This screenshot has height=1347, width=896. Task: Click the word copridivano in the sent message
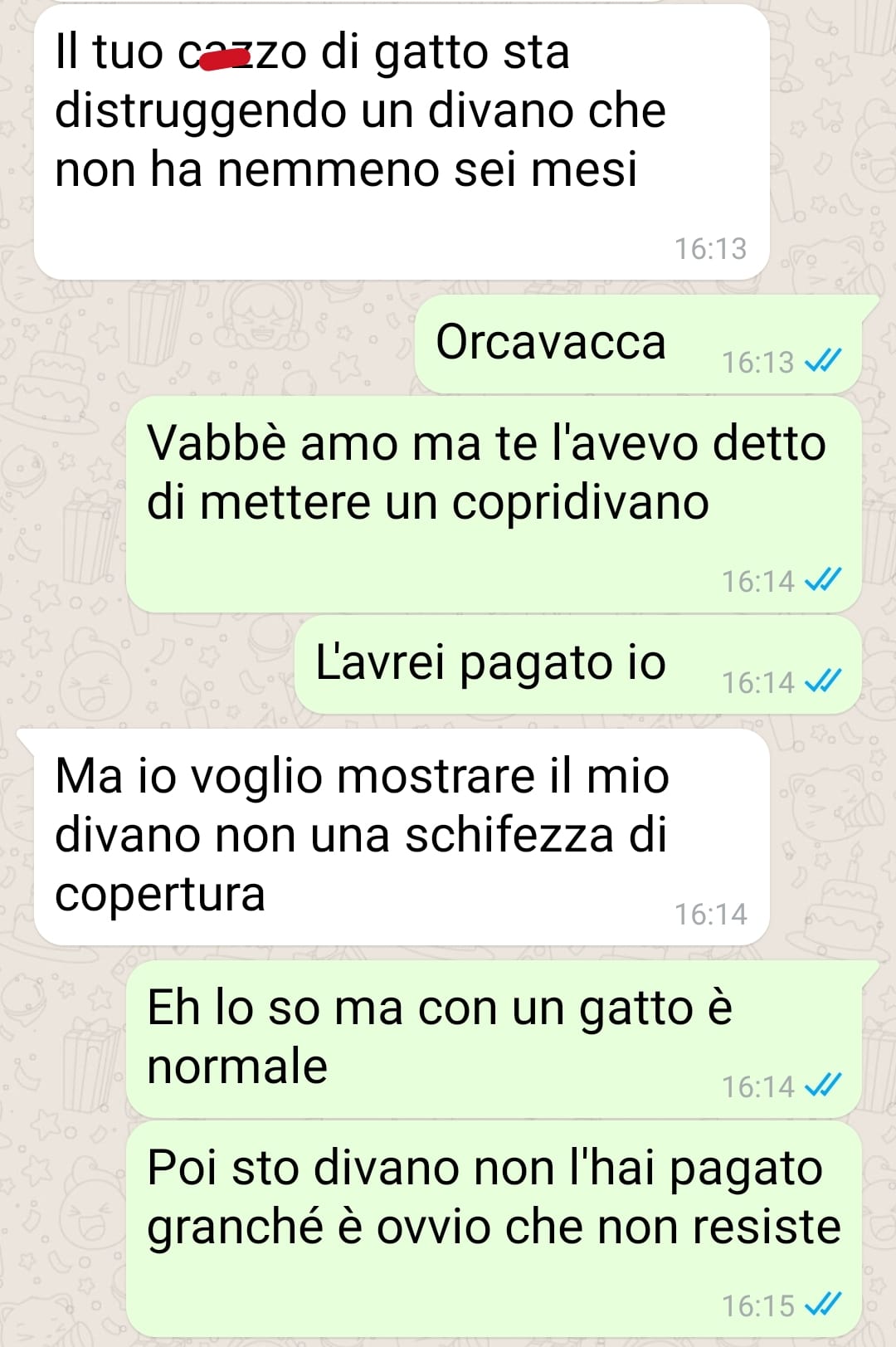[581, 503]
